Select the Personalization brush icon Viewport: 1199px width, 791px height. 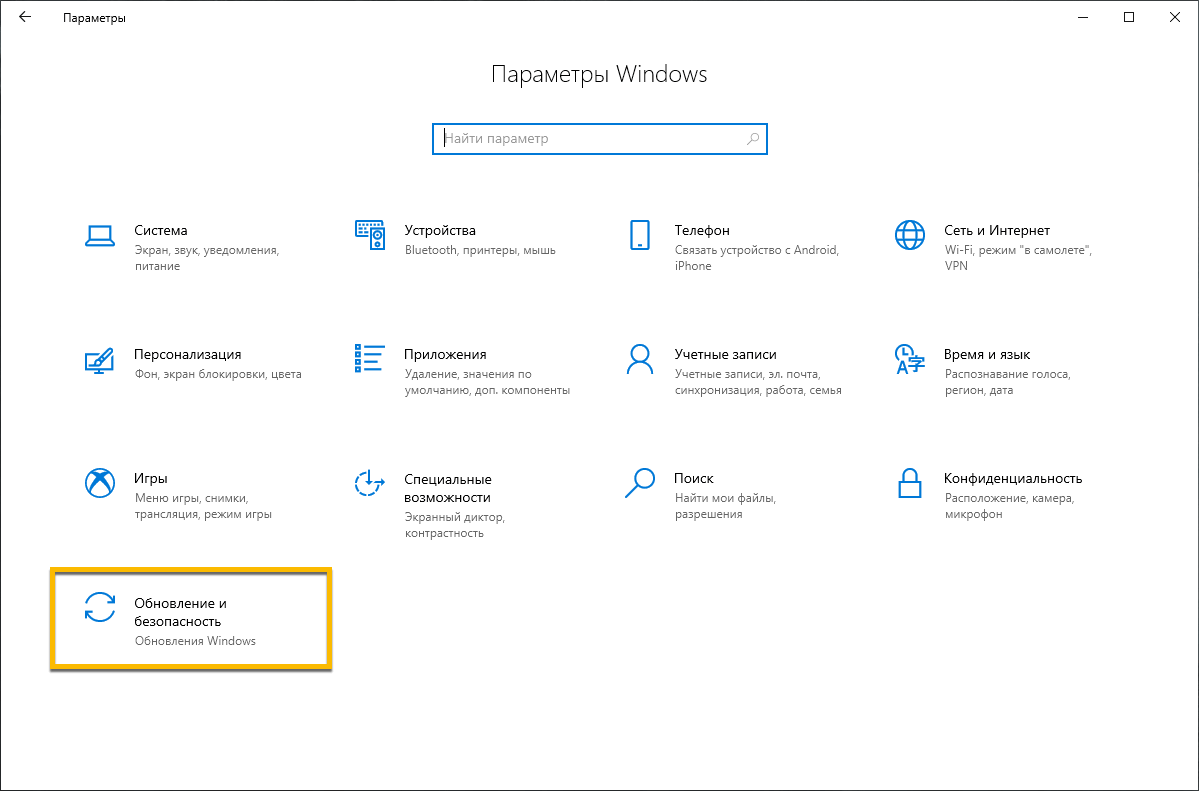(x=99, y=360)
